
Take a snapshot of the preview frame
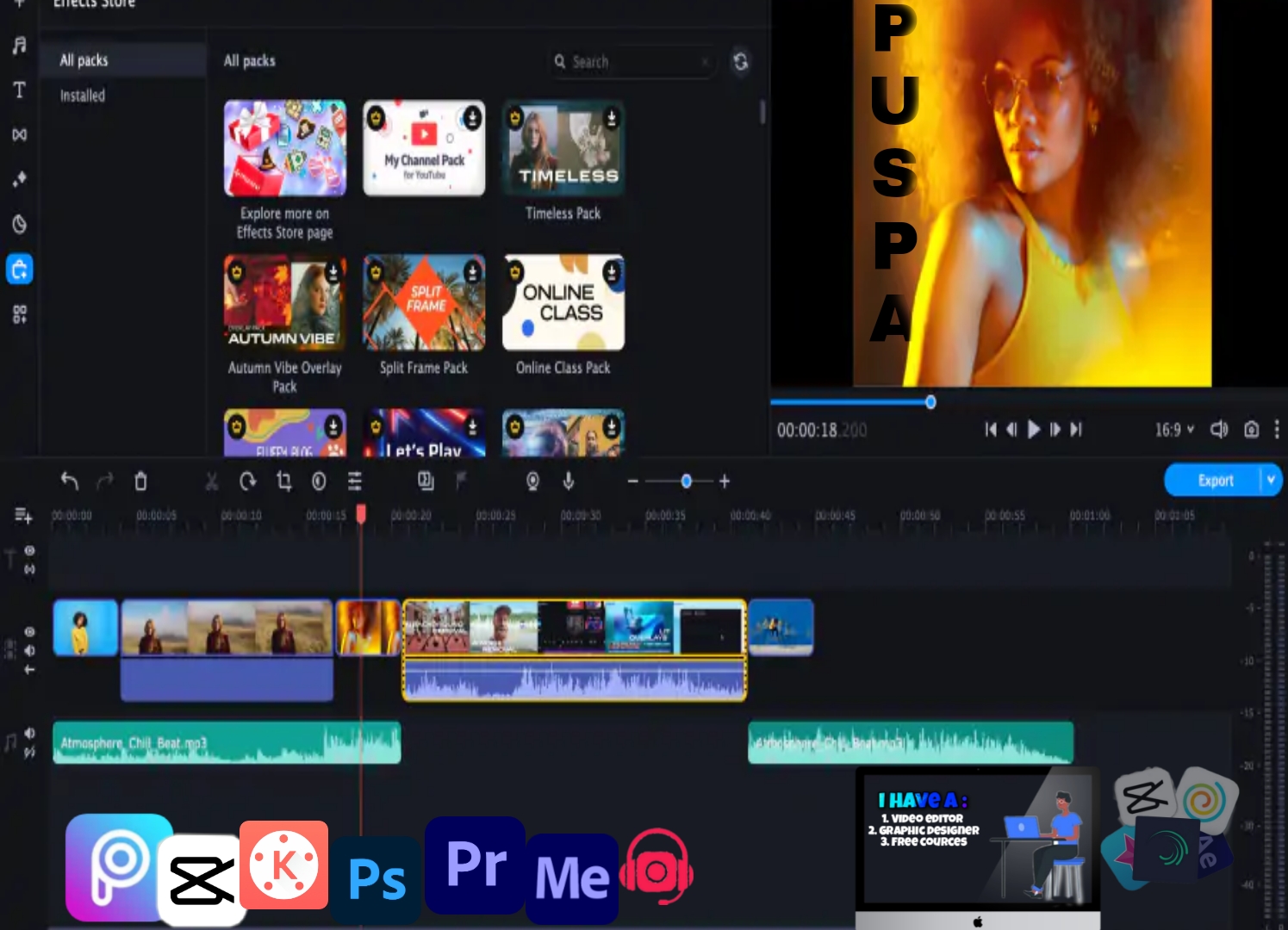1251,430
